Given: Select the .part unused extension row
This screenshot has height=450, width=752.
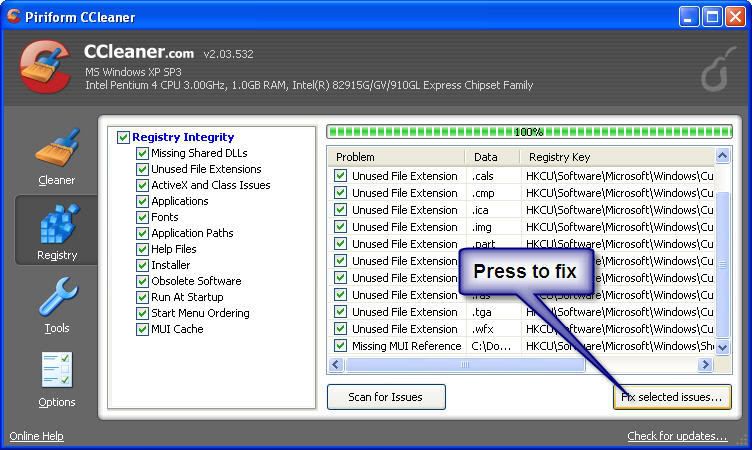Looking at the screenshot, I should click(x=522, y=244).
